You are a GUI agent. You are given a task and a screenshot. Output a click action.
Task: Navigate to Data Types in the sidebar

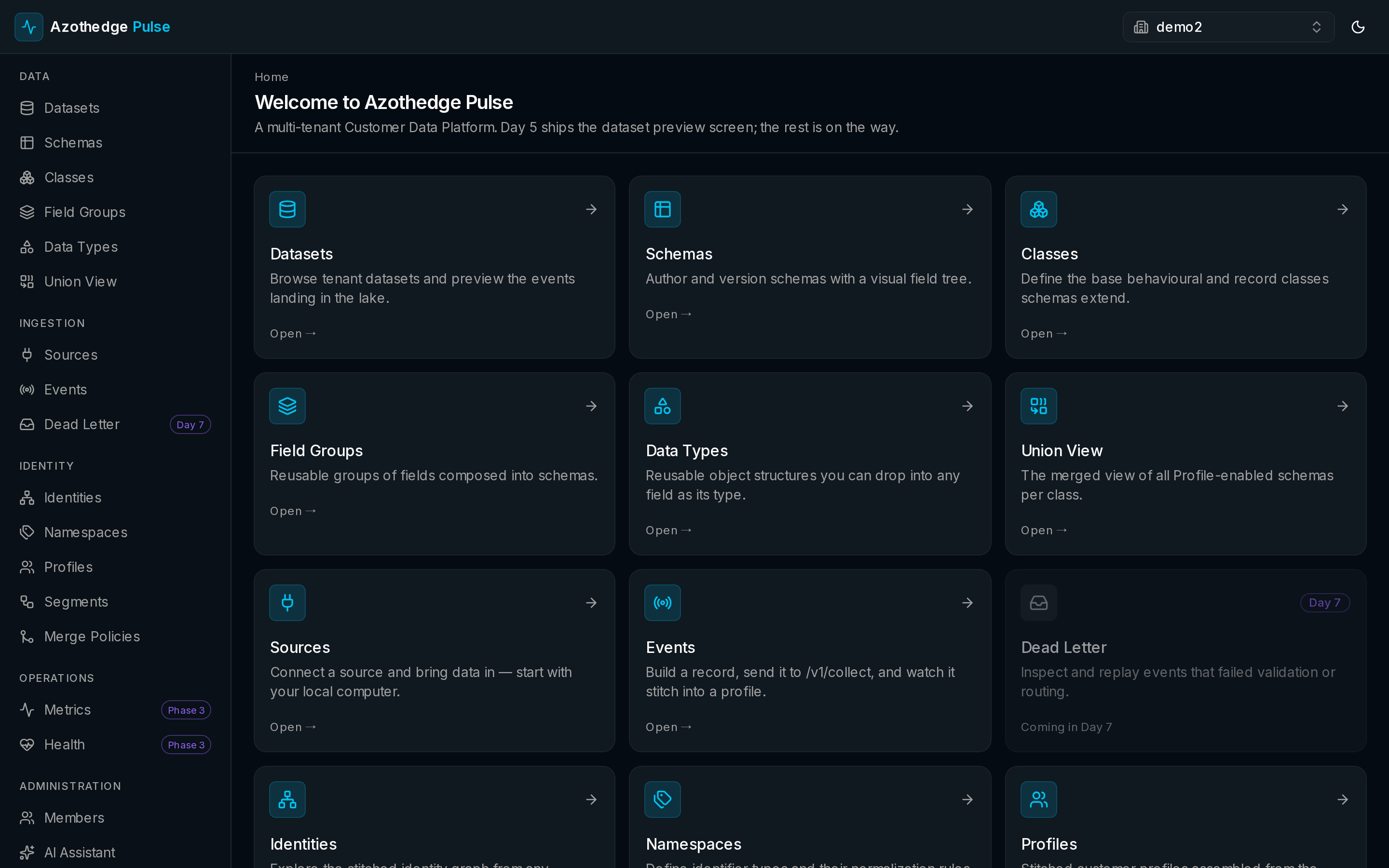115,247
